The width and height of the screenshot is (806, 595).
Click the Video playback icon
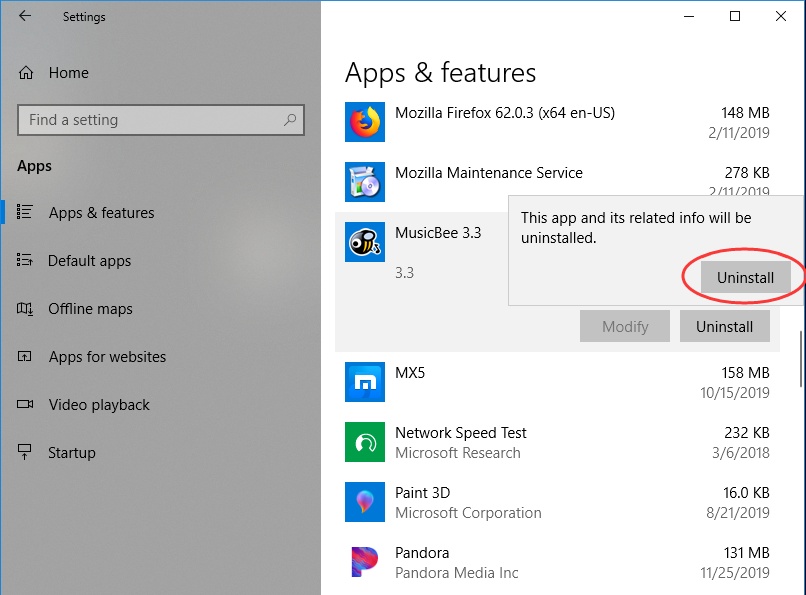tap(25, 404)
